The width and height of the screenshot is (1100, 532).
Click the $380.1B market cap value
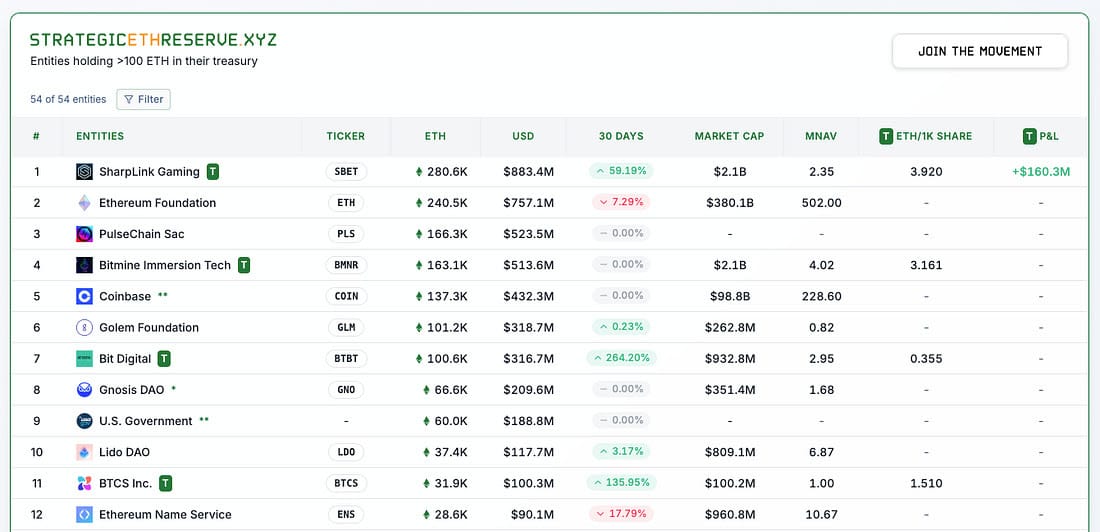tap(730, 203)
